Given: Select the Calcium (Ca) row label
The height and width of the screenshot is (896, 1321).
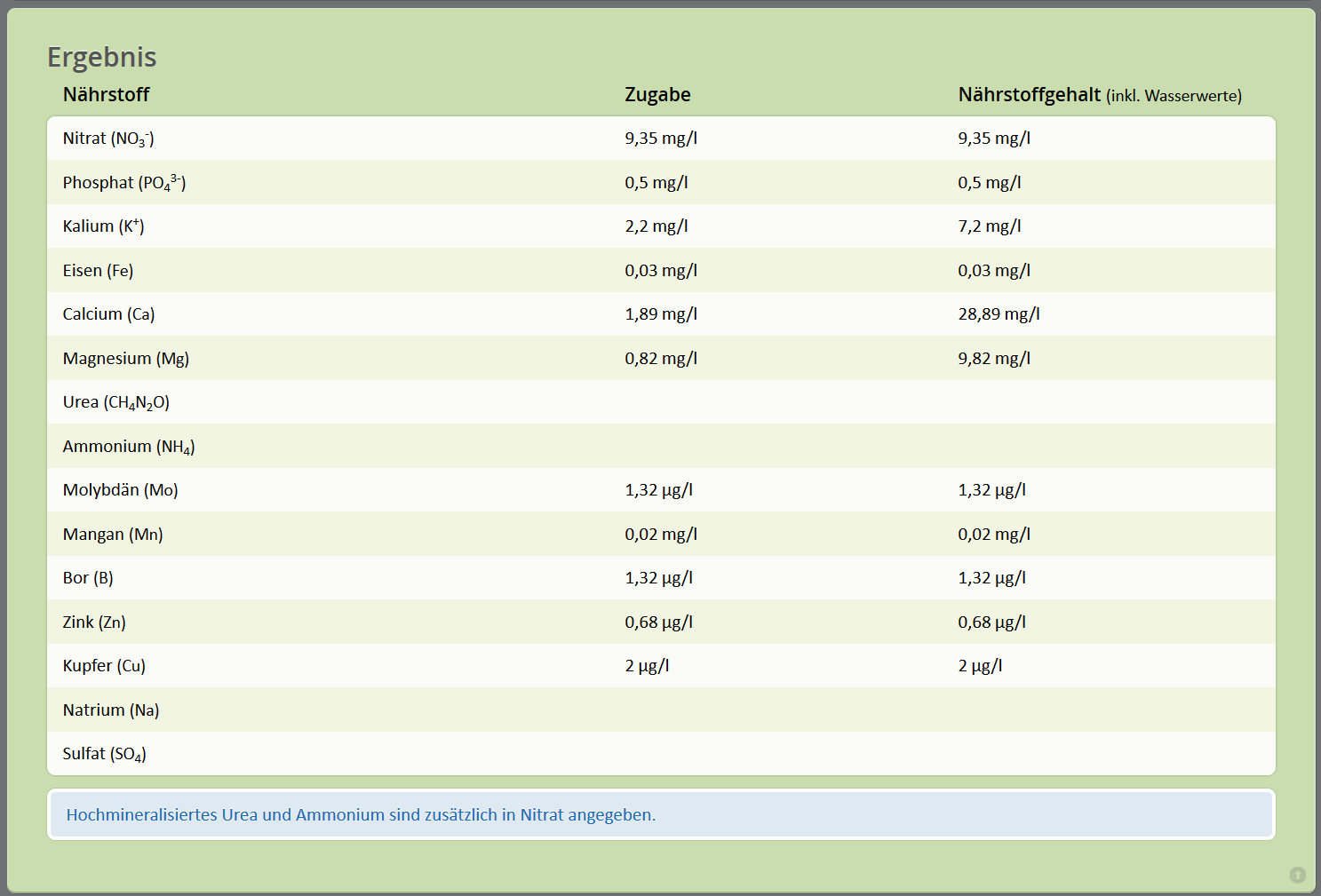Looking at the screenshot, I should (108, 313).
